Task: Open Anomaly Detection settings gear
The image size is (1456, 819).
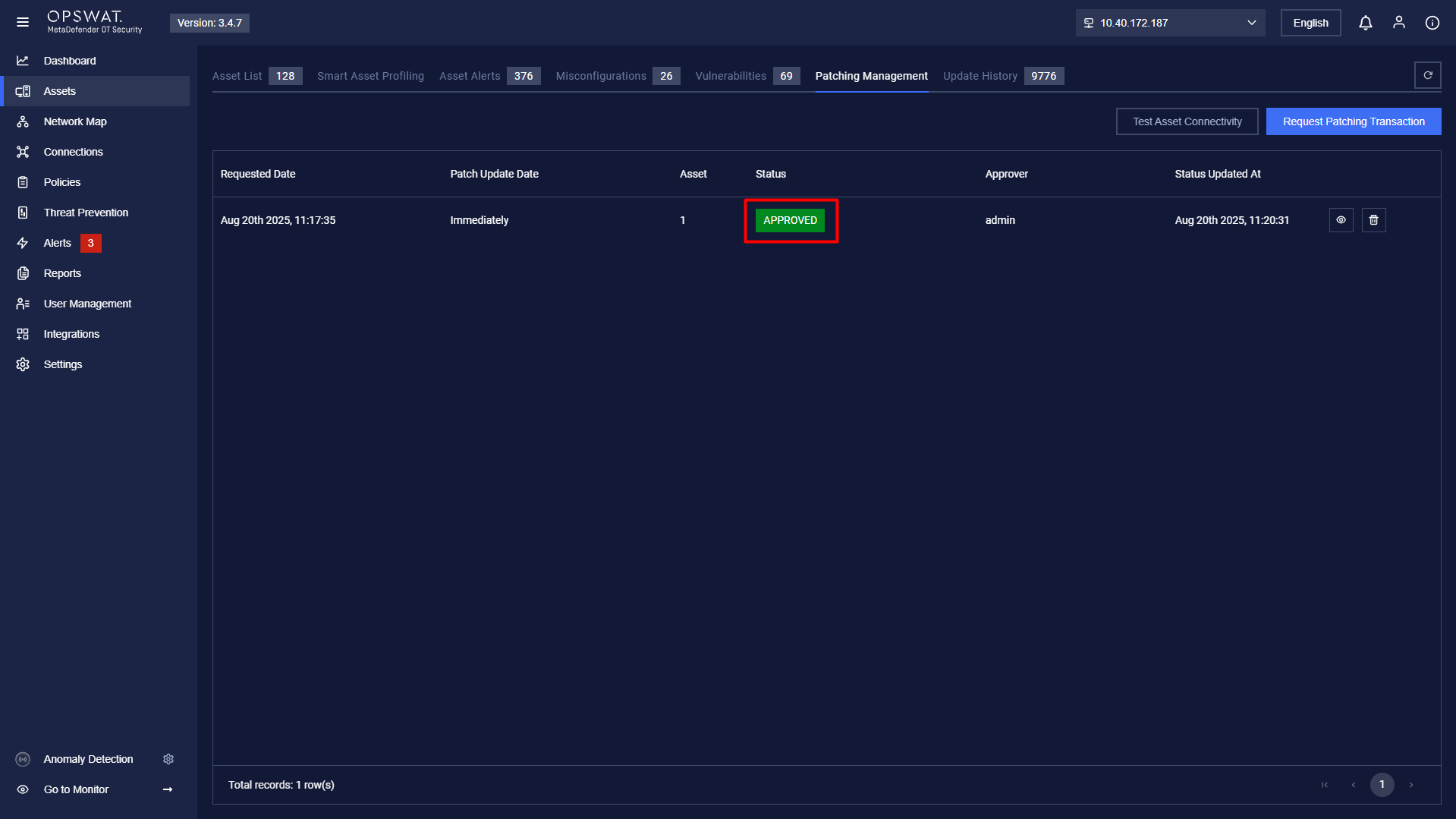Action: [168, 759]
